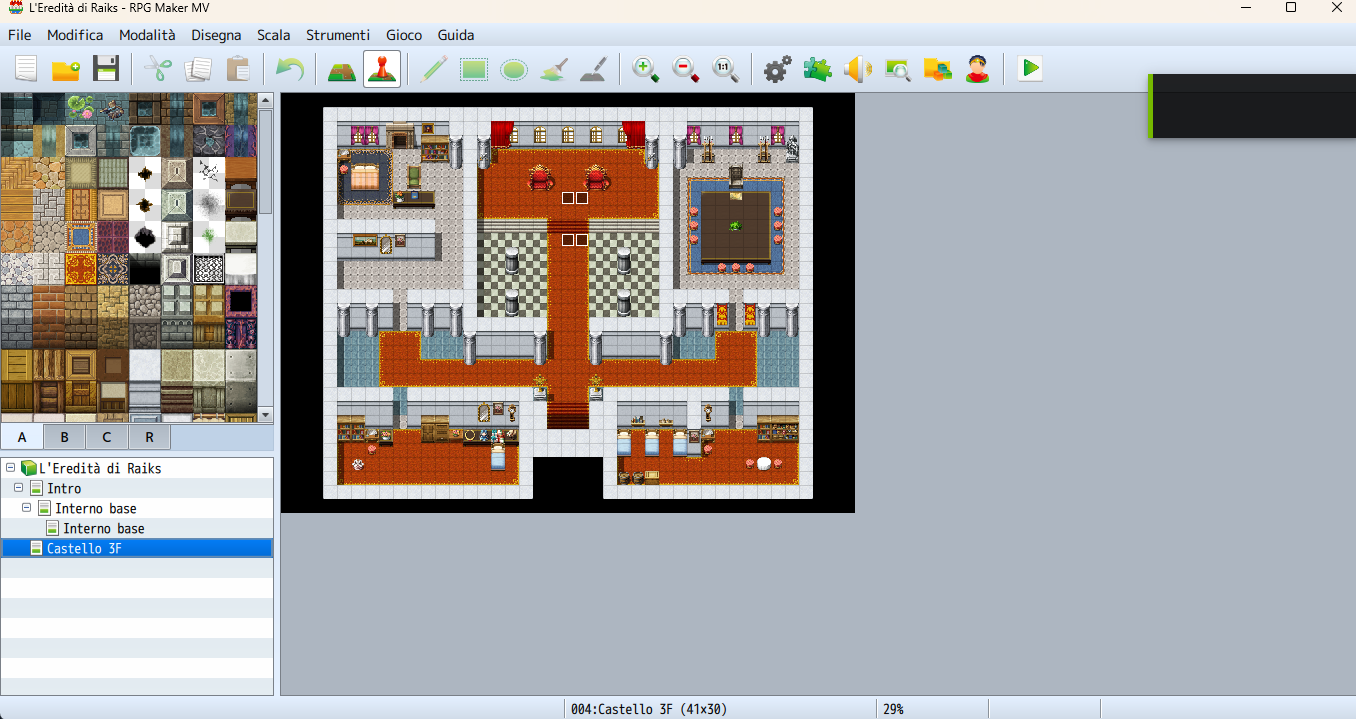The image size is (1356, 719).
Task: Zoom out of the map
Action: pos(686,69)
